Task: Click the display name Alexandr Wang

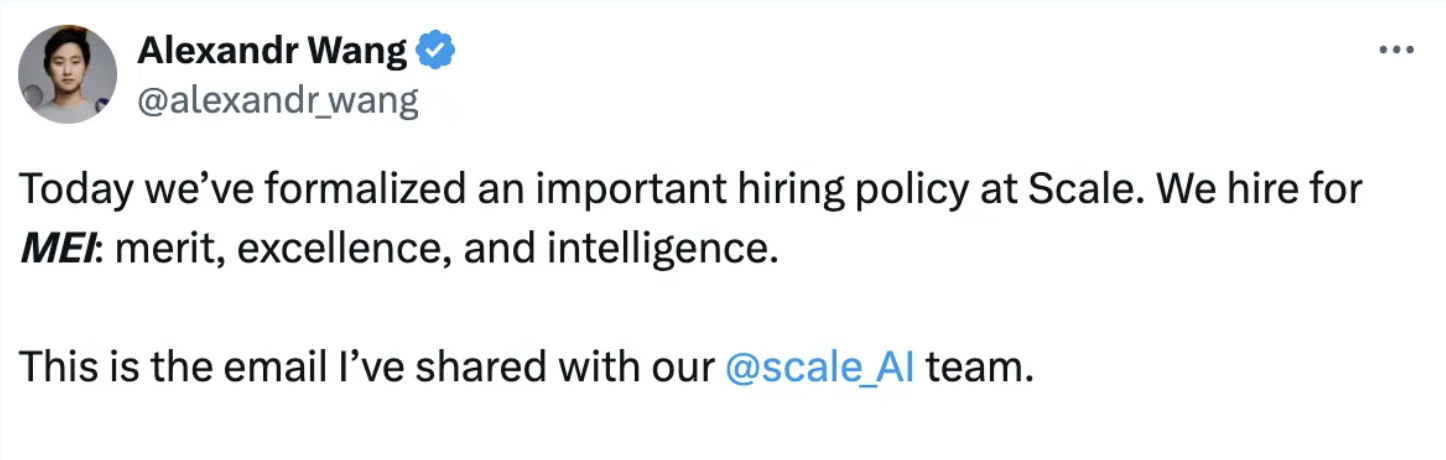Action: coord(272,50)
